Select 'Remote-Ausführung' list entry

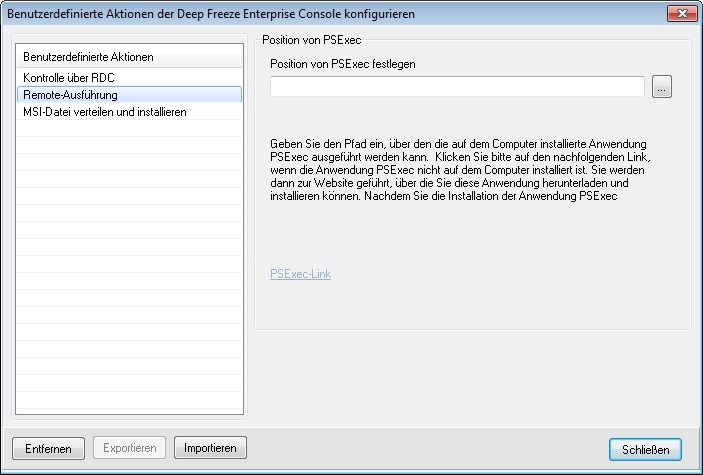[x=129, y=95]
